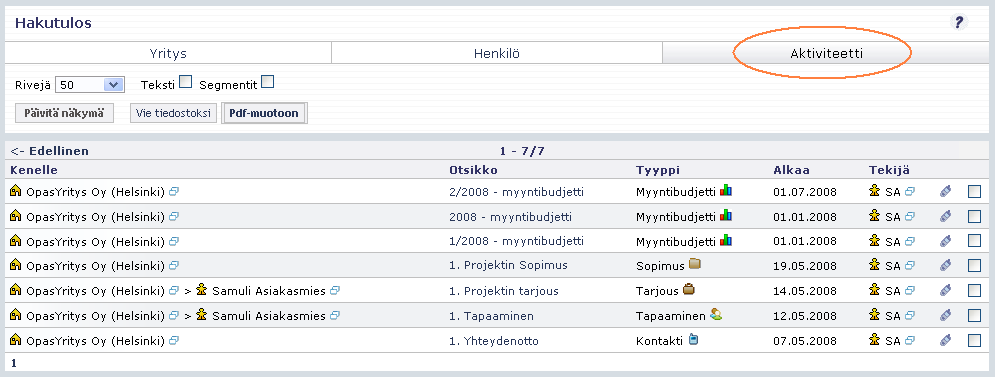Tick the checkbox for 1. Tapaaminen row
Screen dimensions: 995x377
tap(974, 315)
